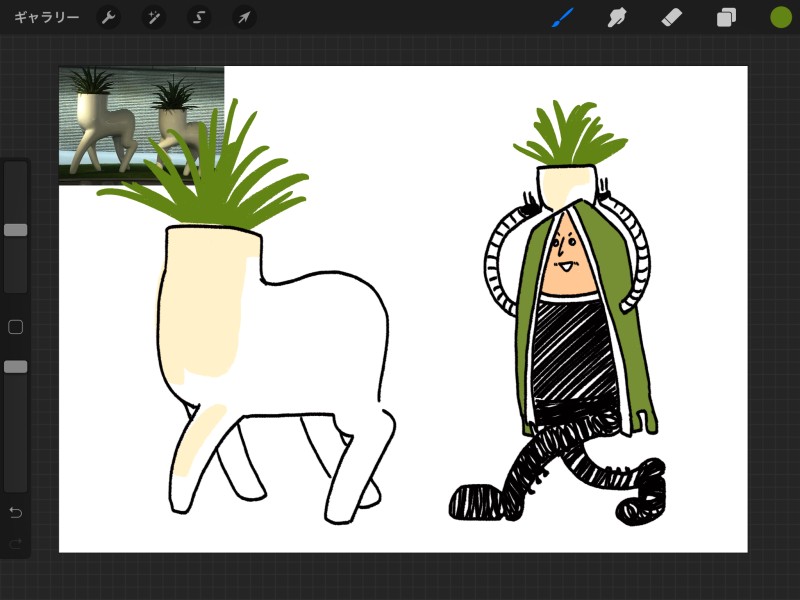Open the Adjustments magic wand menu
Image resolution: width=800 pixels, height=600 pixels.
point(153,17)
